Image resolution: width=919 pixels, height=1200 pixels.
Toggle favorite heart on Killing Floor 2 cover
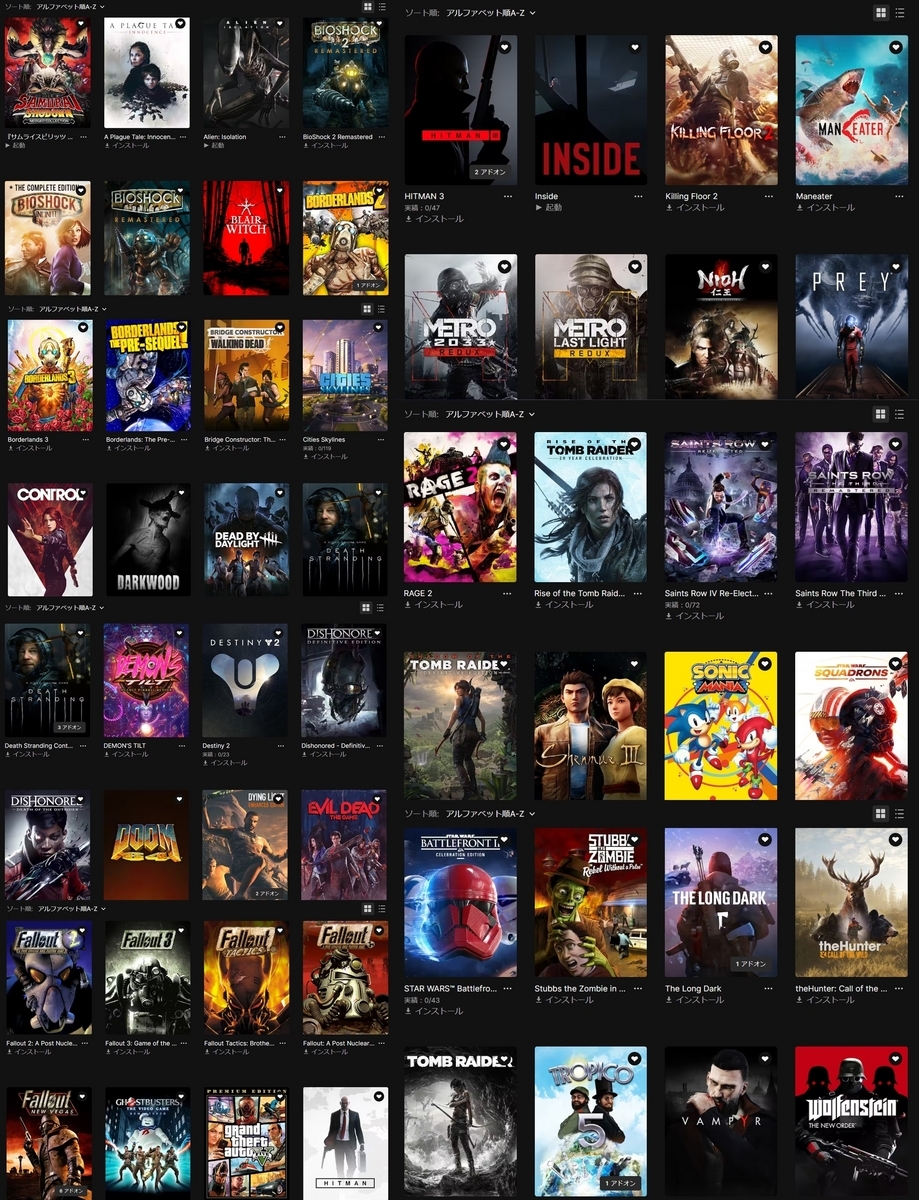765,47
